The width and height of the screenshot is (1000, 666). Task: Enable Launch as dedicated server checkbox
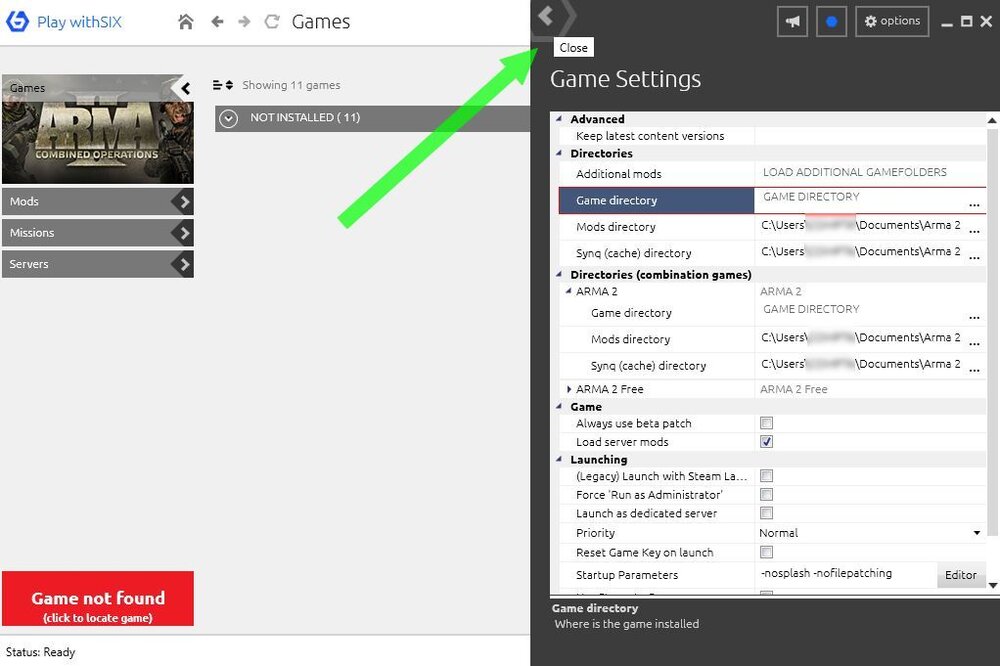click(767, 513)
